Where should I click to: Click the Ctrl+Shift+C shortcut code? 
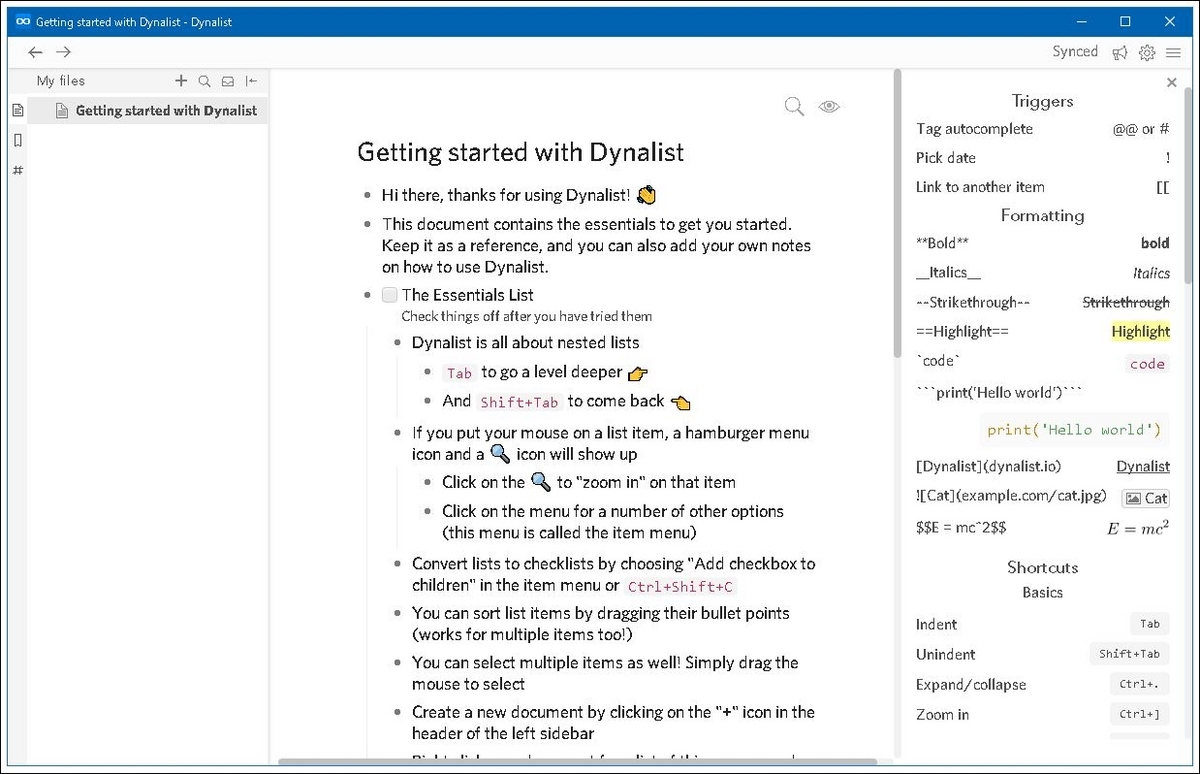tap(682, 587)
